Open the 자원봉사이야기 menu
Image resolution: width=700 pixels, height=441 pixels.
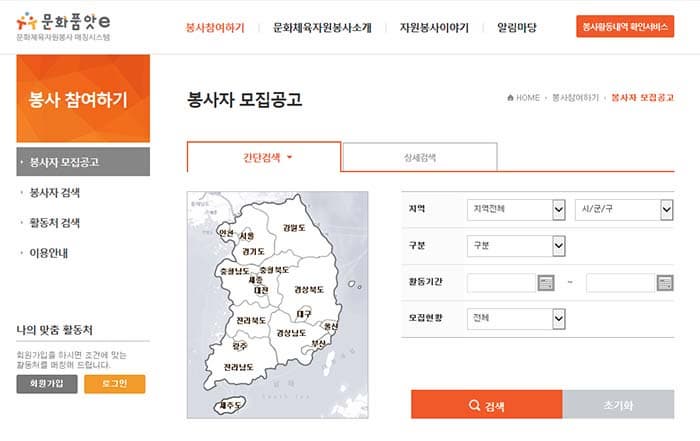[434, 28]
